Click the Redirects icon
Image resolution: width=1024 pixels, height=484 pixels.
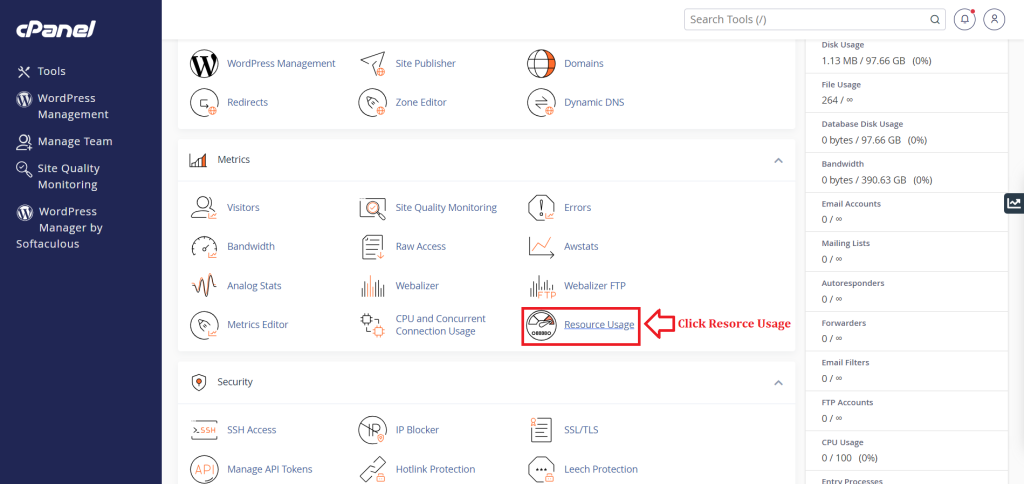pos(204,103)
